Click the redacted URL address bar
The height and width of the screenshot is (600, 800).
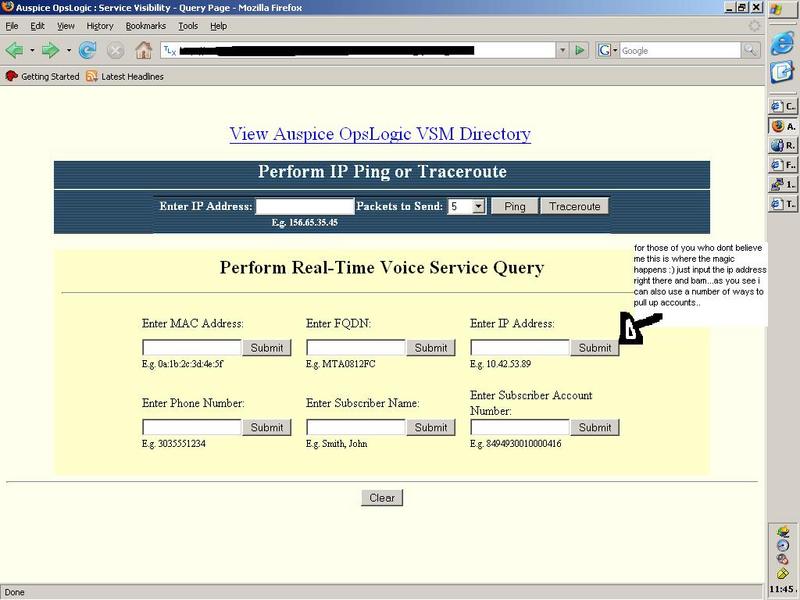[359, 50]
